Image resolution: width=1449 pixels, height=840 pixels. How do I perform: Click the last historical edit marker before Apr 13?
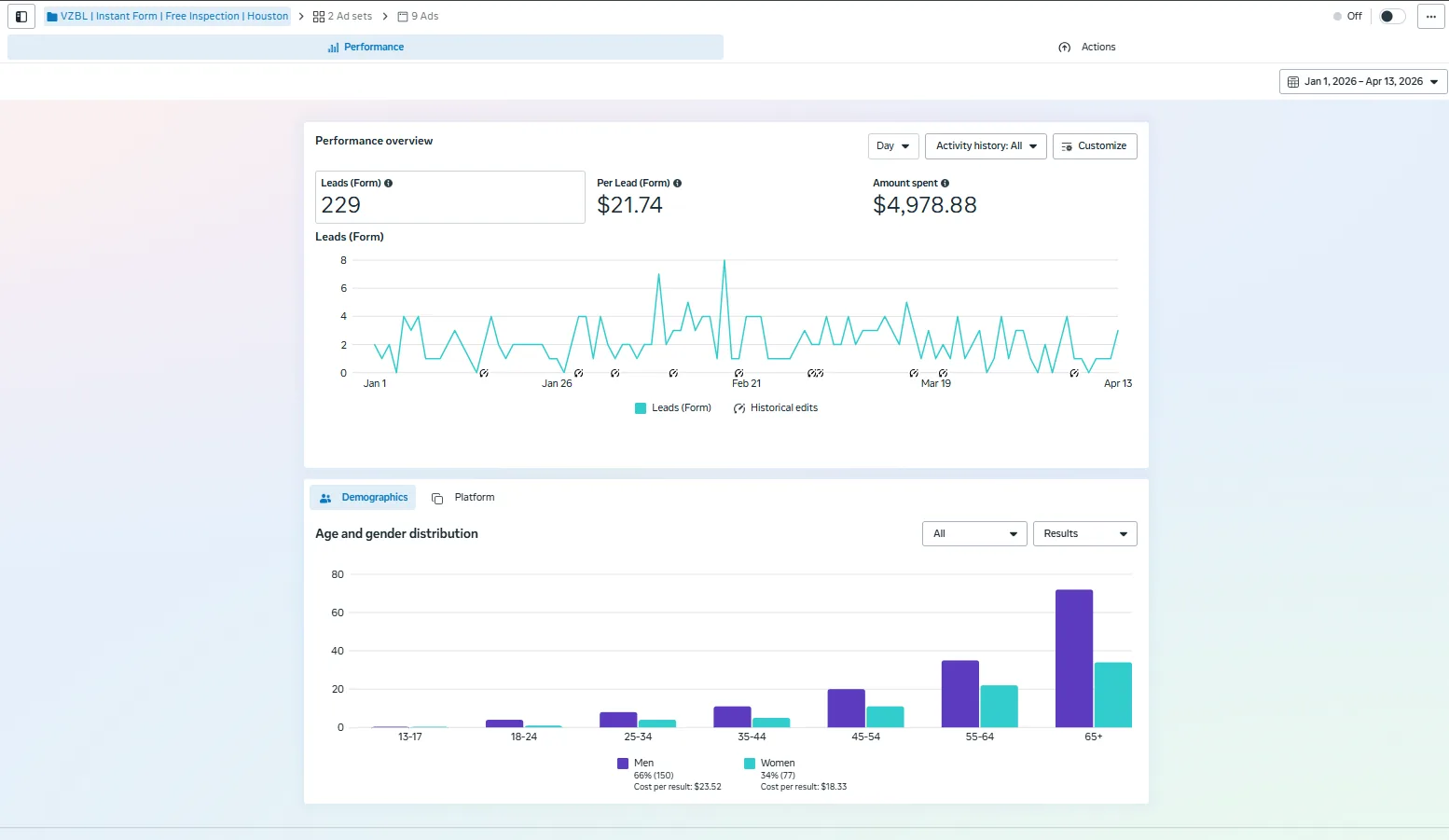point(1074,373)
